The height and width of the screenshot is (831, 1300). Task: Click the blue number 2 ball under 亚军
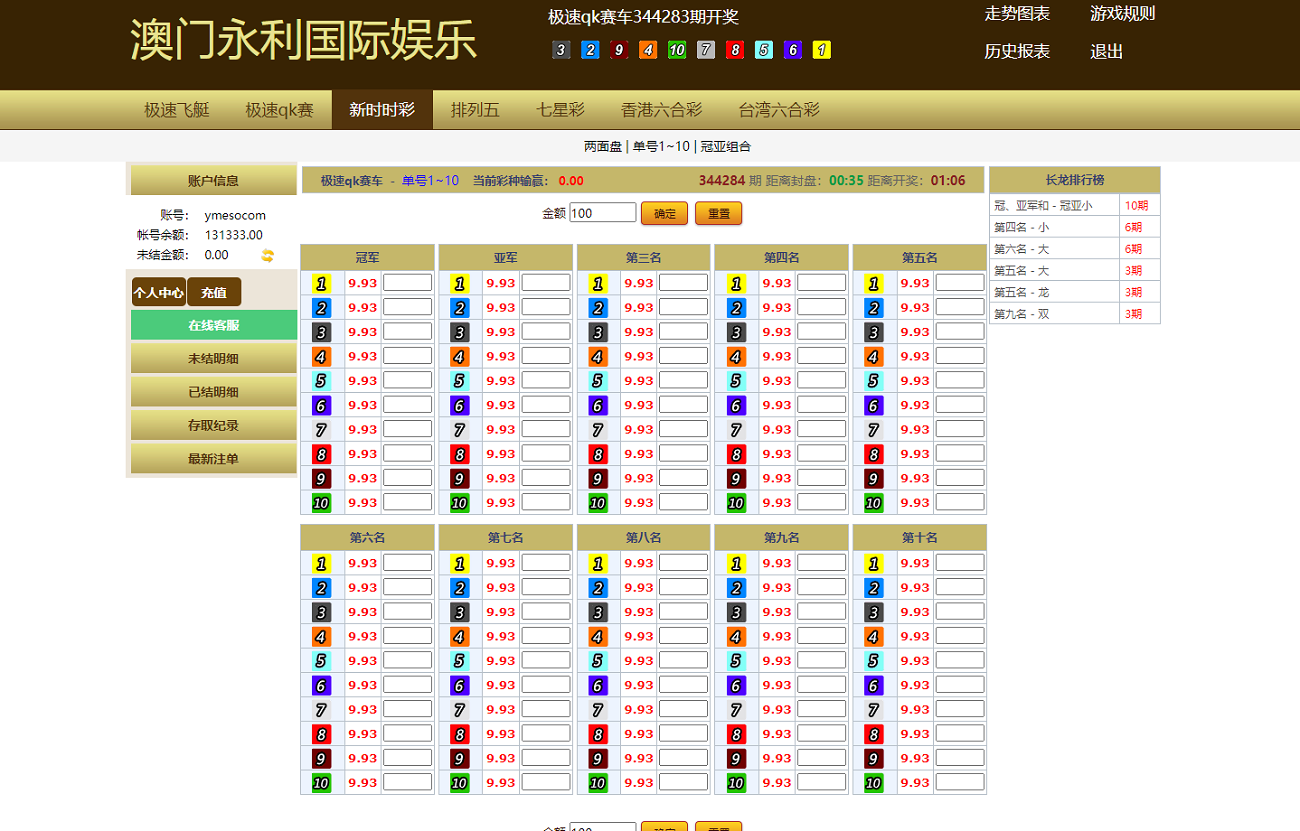(459, 308)
